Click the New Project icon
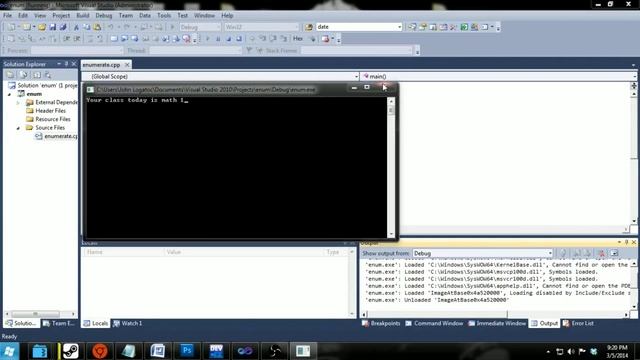Screen dimensions: 640x360 point(11,27)
